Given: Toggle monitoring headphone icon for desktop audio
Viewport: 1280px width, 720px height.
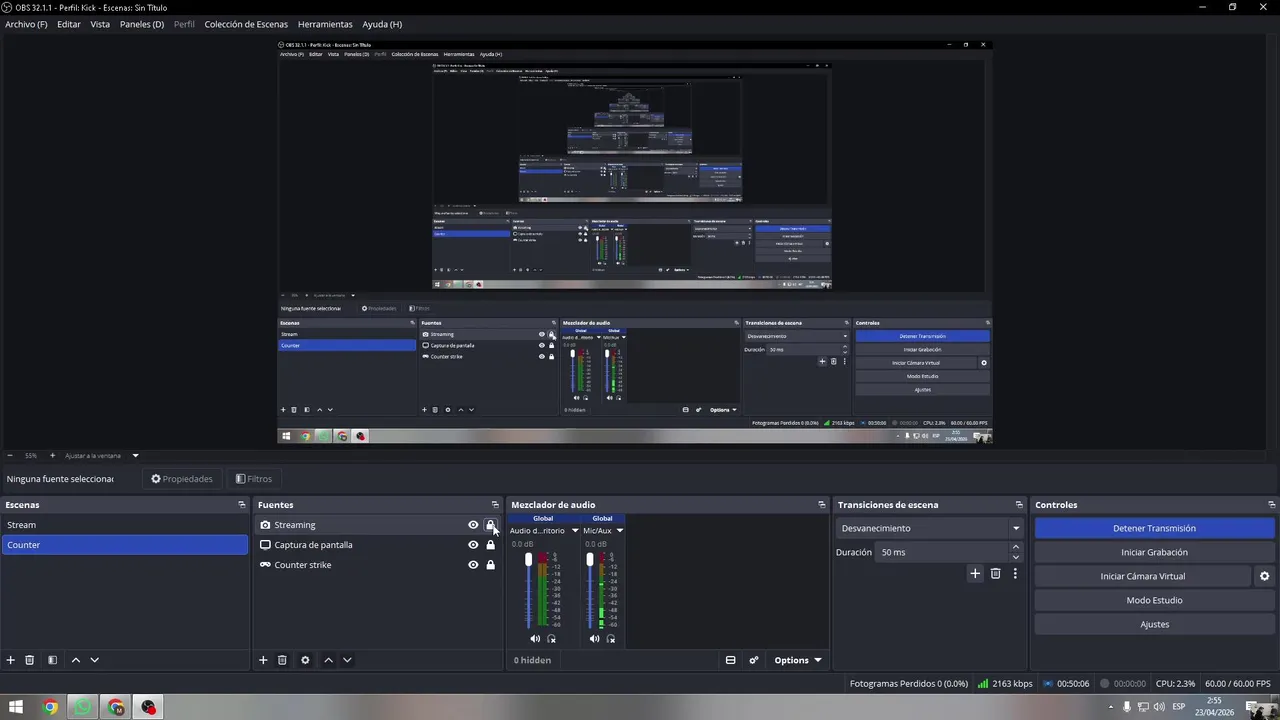Looking at the screenshot, I should click(551, 639).
